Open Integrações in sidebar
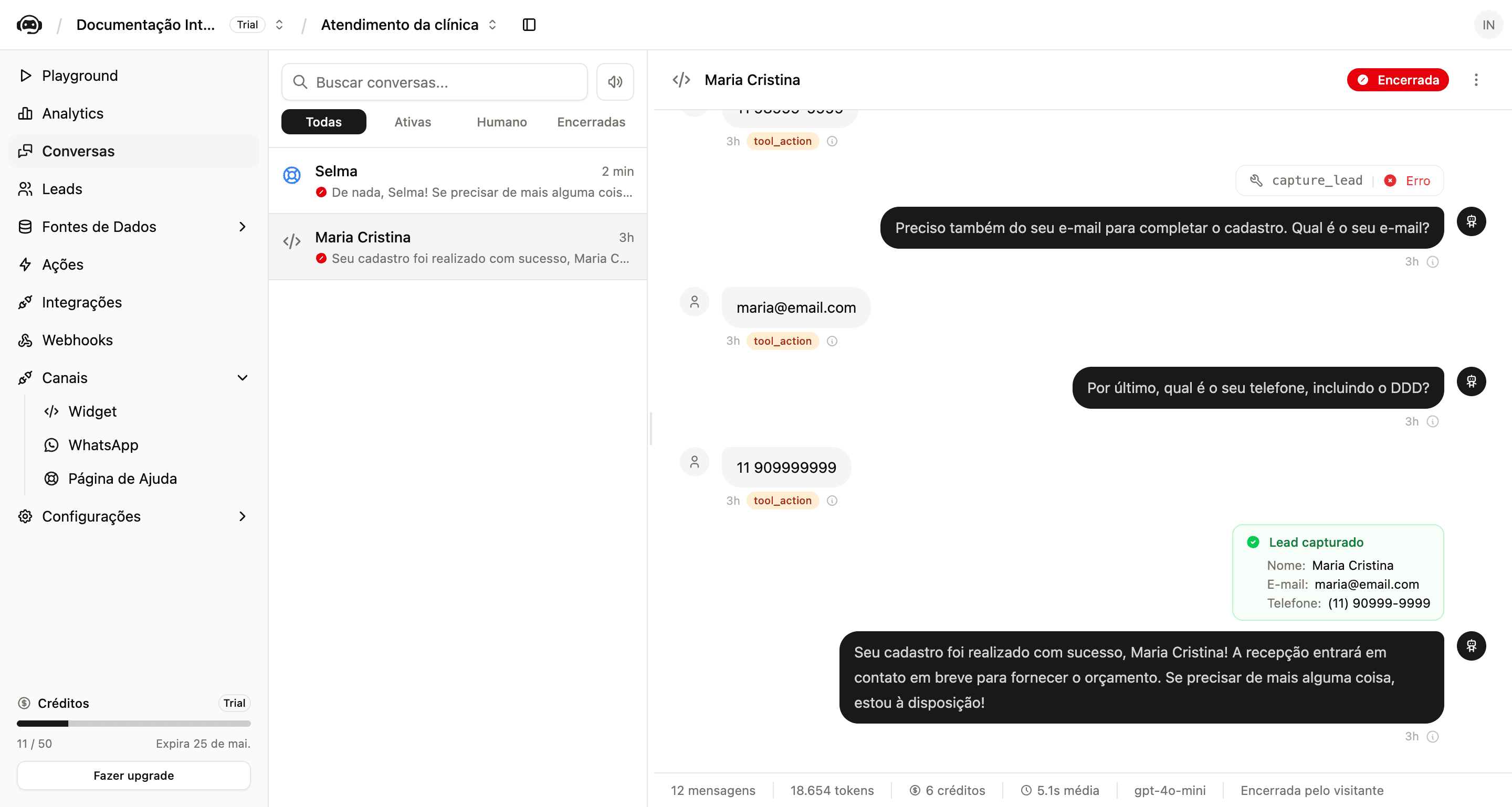The image size is (1512, 807). 134,302
